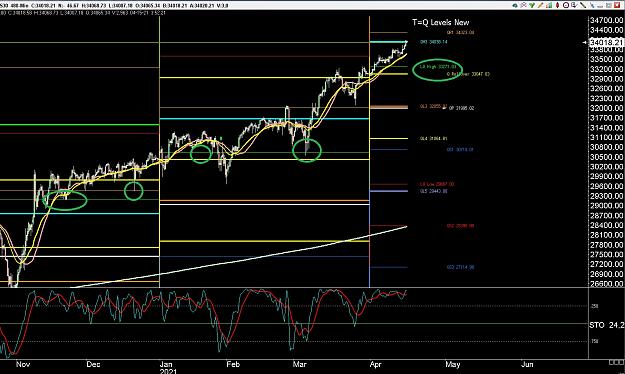
Task: Click the 34400.00 price axis label
Action: point(607,30)
